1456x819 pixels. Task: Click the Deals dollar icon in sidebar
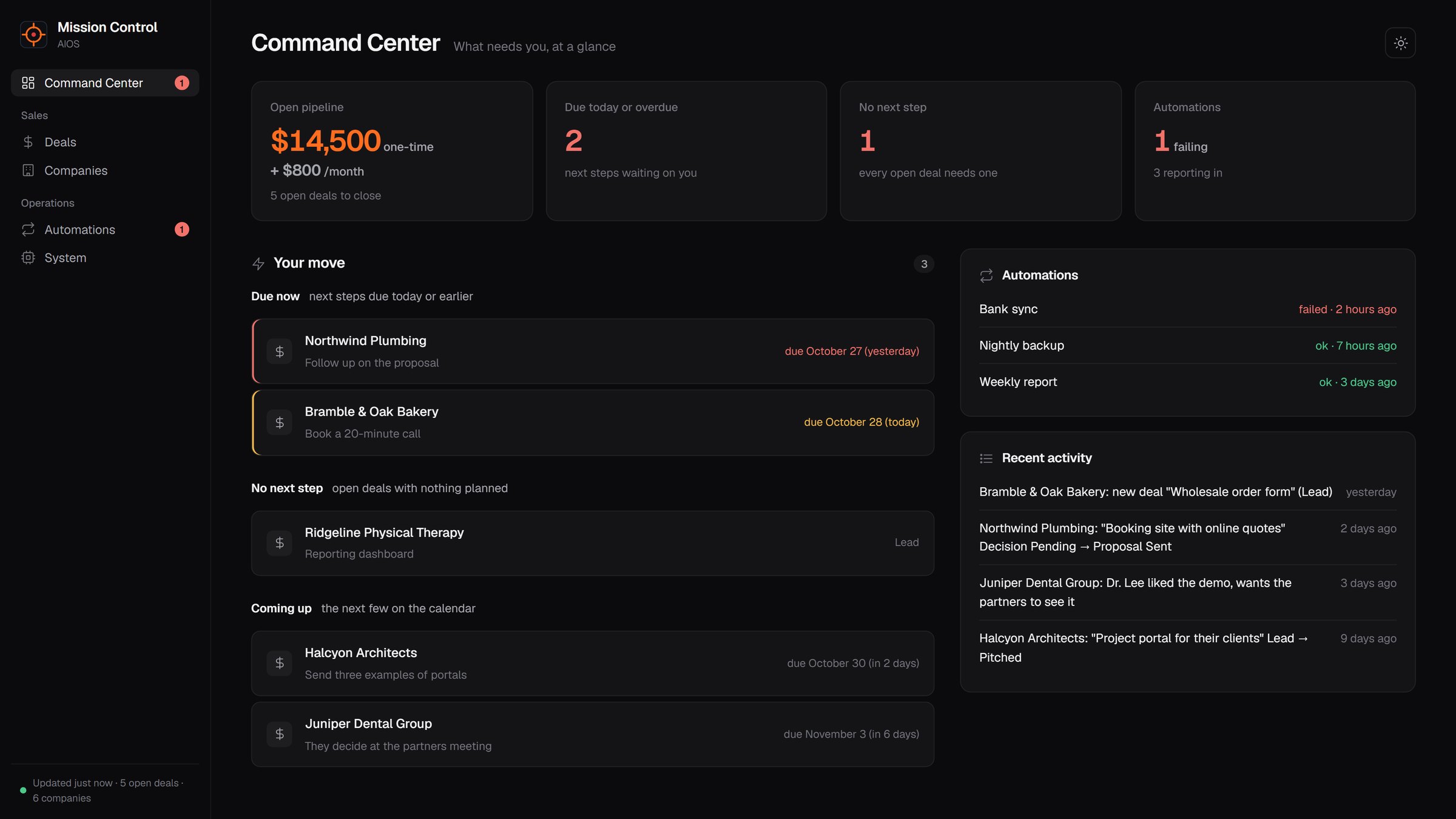(28, 142)
